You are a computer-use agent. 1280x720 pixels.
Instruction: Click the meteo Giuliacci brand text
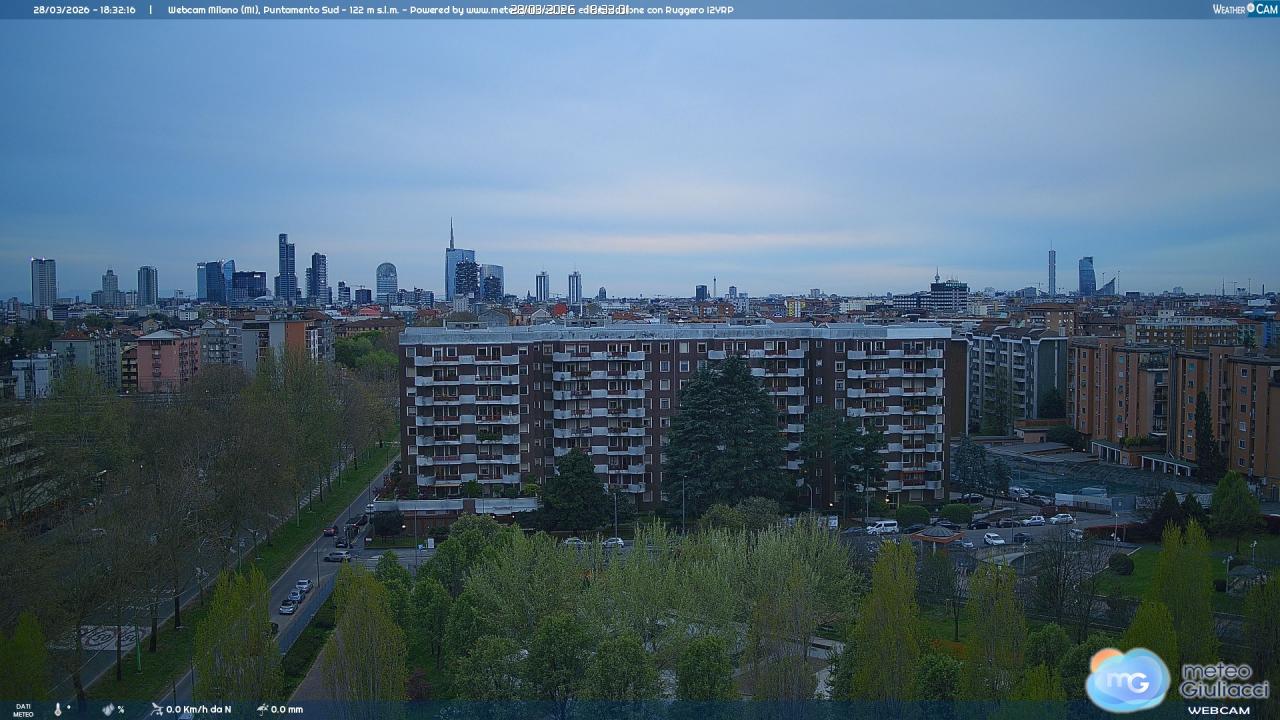coord(1224,680)
